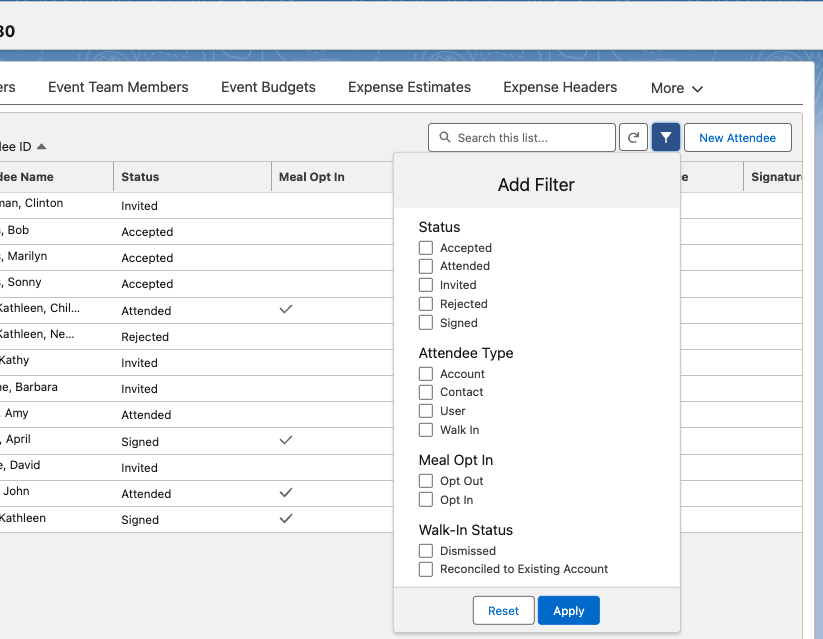Switch to the Expense Estimates tab
This screenshot has width=823, height=639.
(409, 87)
